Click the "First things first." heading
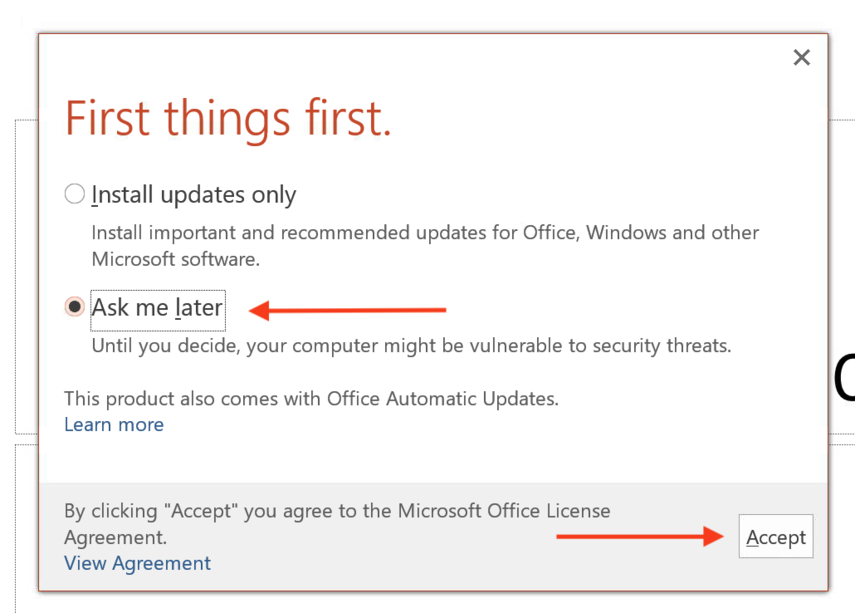 click(228, 119)
